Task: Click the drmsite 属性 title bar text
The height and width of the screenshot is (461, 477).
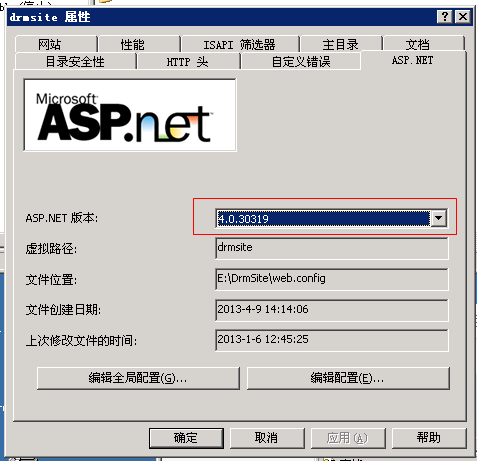Action: [50, 17]
